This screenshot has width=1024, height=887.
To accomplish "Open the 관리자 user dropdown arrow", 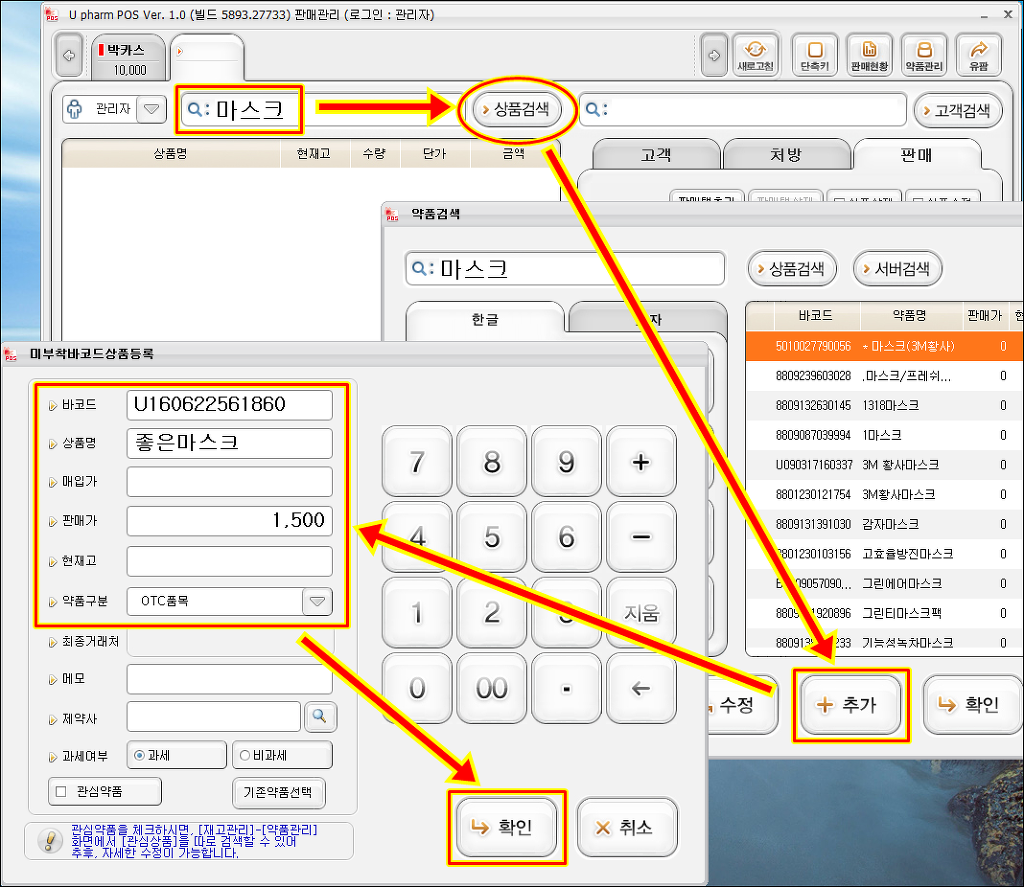I will pyautogui.click(x=151, y=109).
